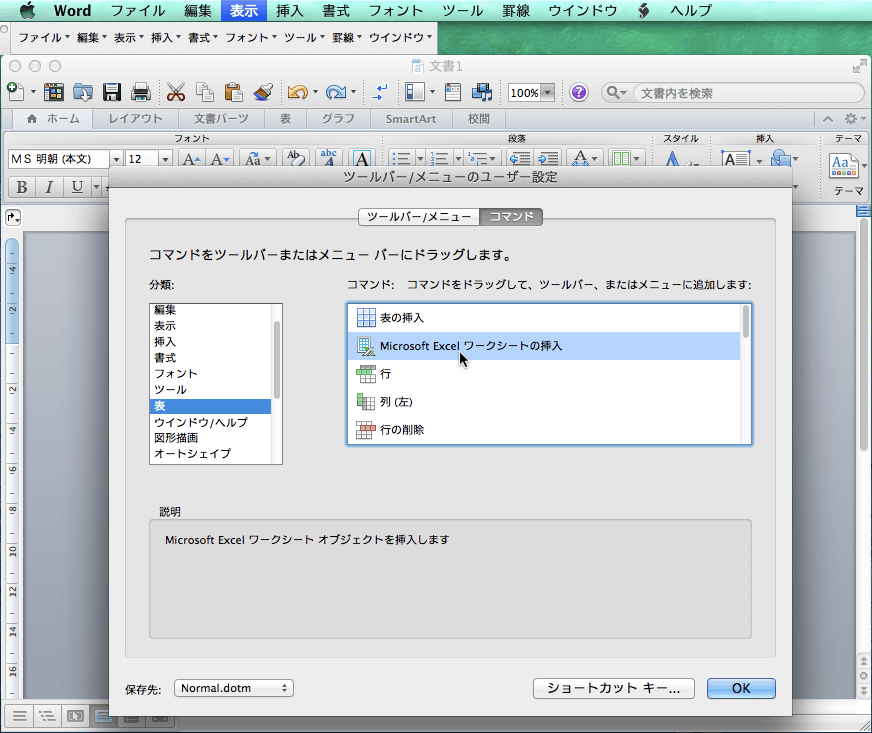Open the ウインドウ menu on custom toolbar
872x733 pixels.
pyautogui.click(x=400, y=38)
